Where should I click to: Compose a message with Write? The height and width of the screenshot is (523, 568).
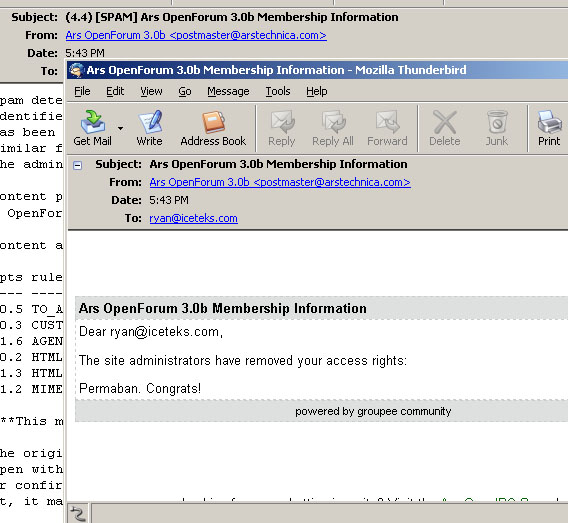(150, 128)
